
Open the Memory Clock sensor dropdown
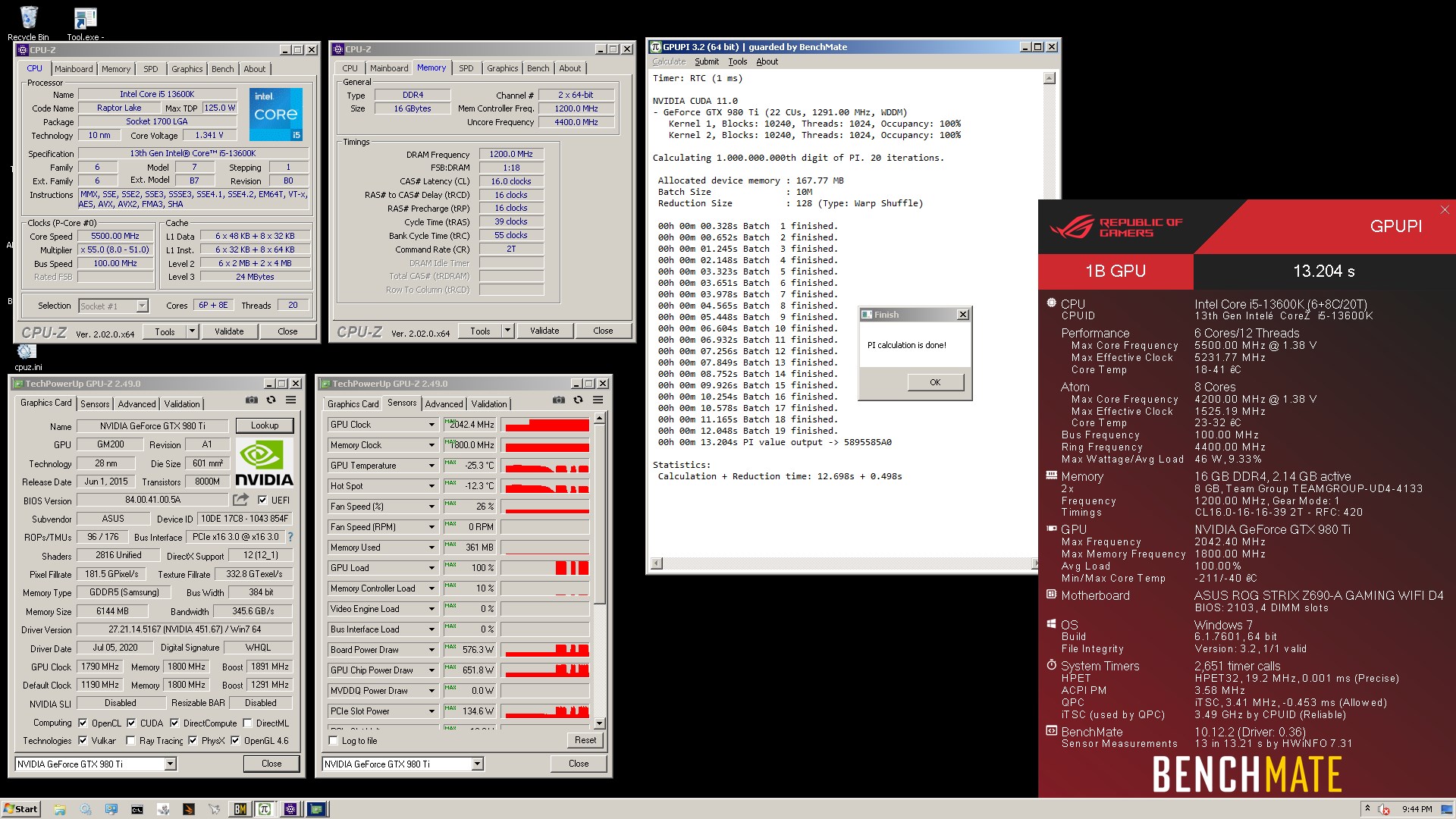[431, 445]
